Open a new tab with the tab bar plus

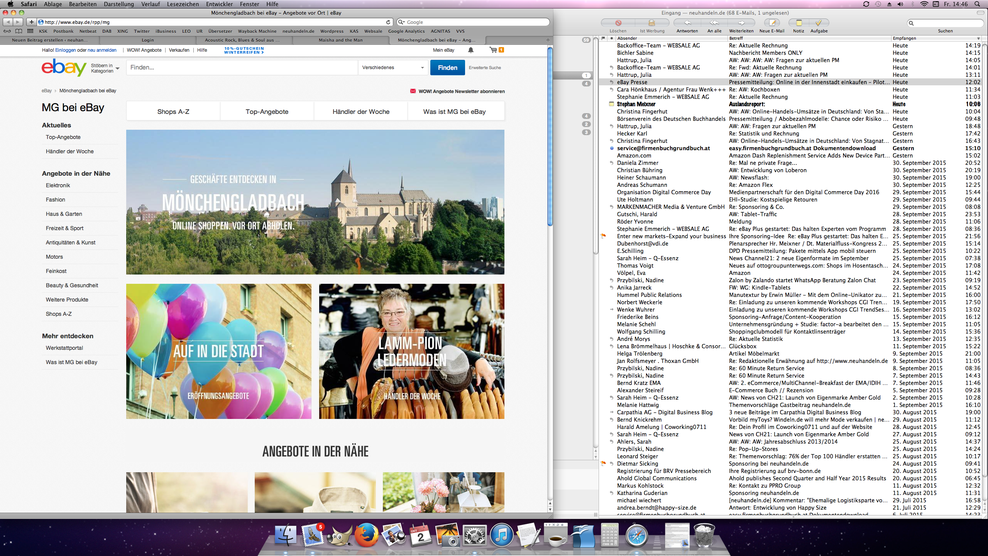pyautogui.click(x=548, y=40)
